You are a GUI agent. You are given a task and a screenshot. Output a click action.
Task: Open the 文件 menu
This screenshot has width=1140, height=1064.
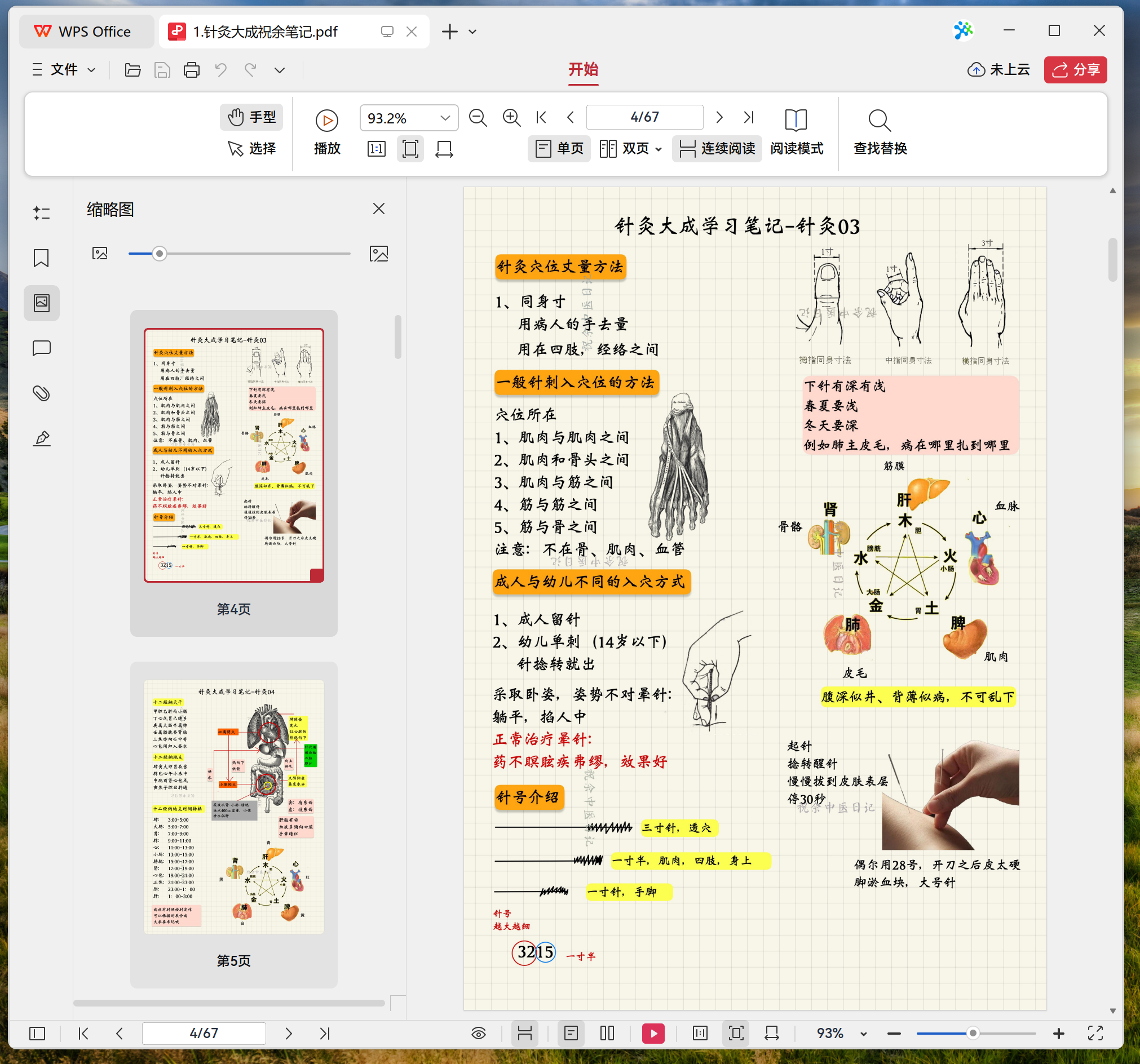click(x=63, y=69)
